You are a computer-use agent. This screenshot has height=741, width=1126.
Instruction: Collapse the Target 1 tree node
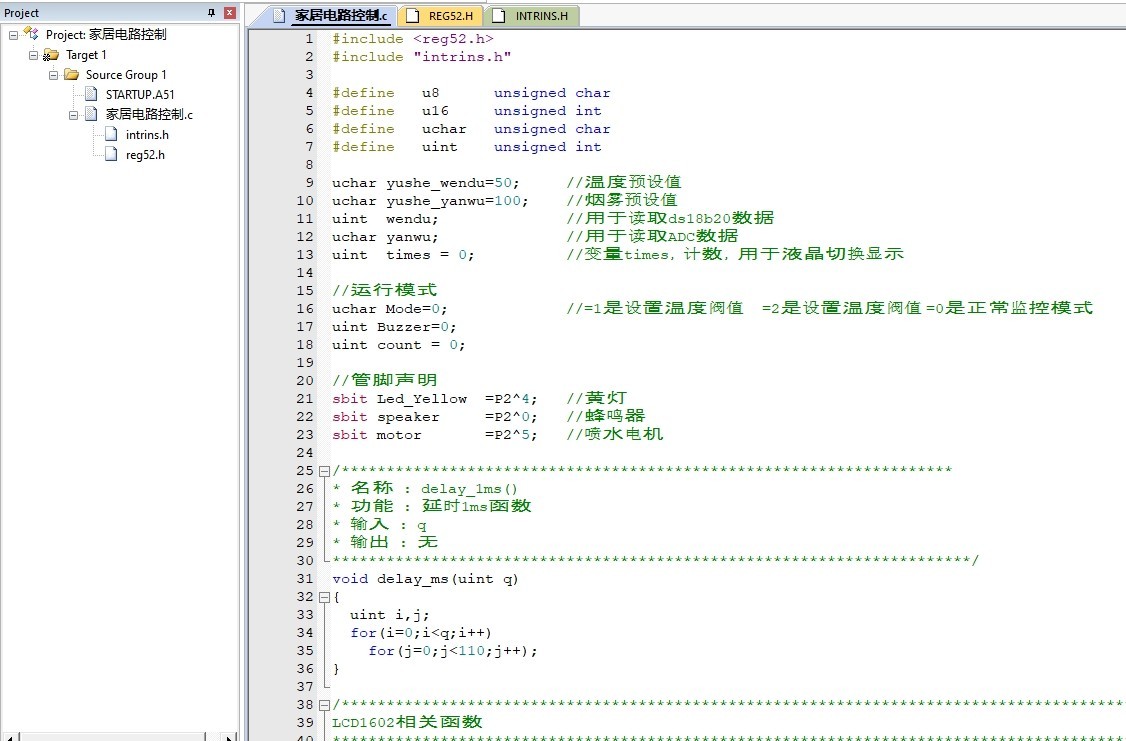33,55
